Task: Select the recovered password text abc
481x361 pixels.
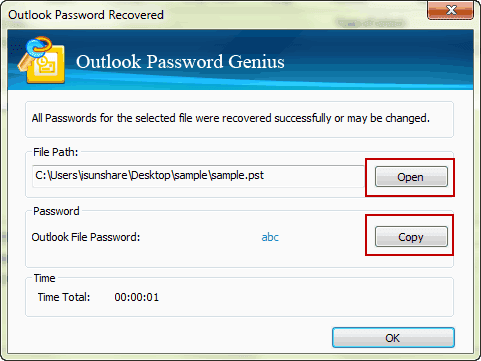Action: [270, 237]
